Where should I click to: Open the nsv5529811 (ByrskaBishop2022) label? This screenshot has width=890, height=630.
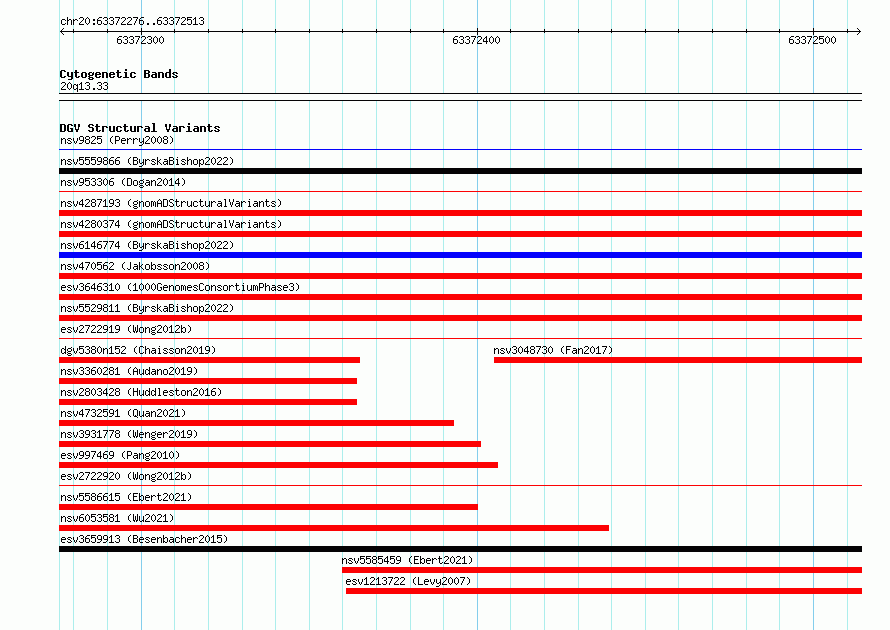[x=147, y=308]
